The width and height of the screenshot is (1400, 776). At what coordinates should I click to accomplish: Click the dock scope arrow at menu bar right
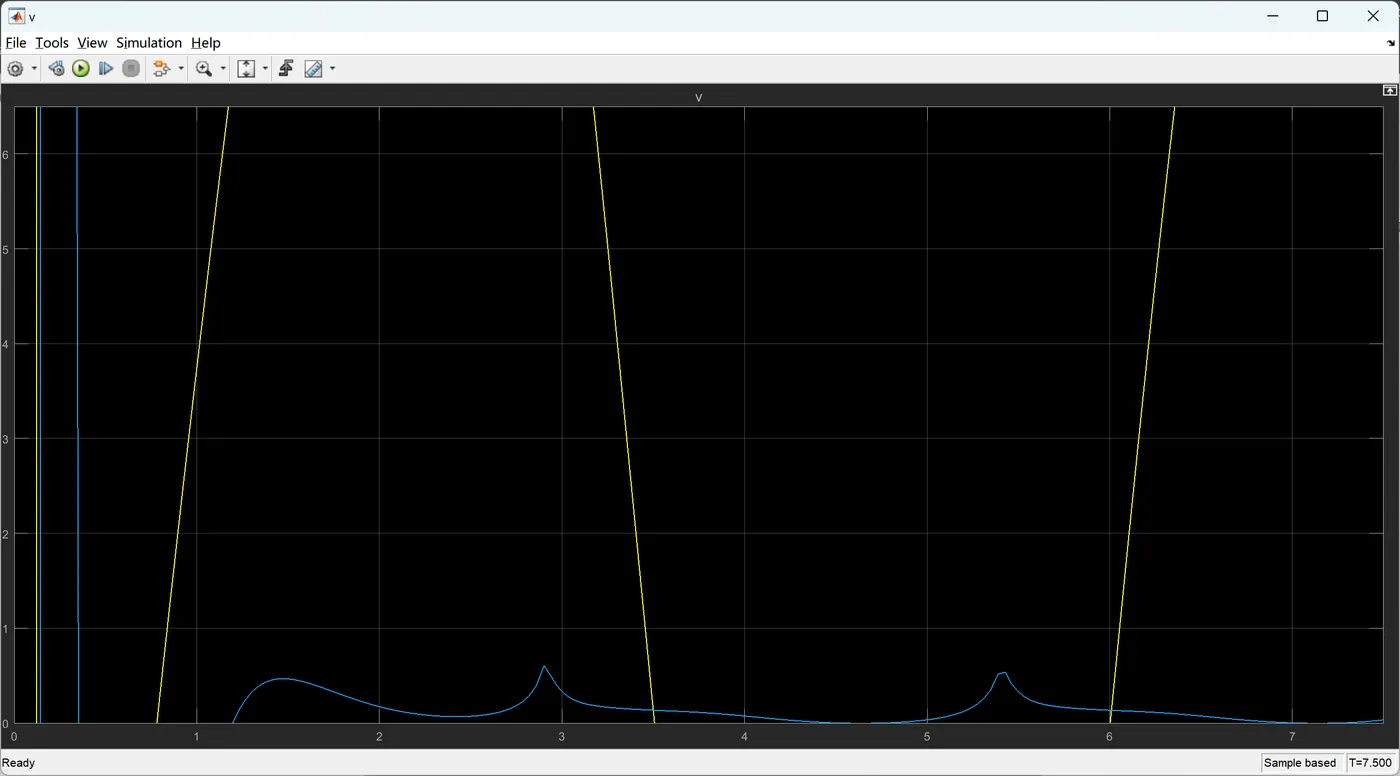[x=1391, y=43]
